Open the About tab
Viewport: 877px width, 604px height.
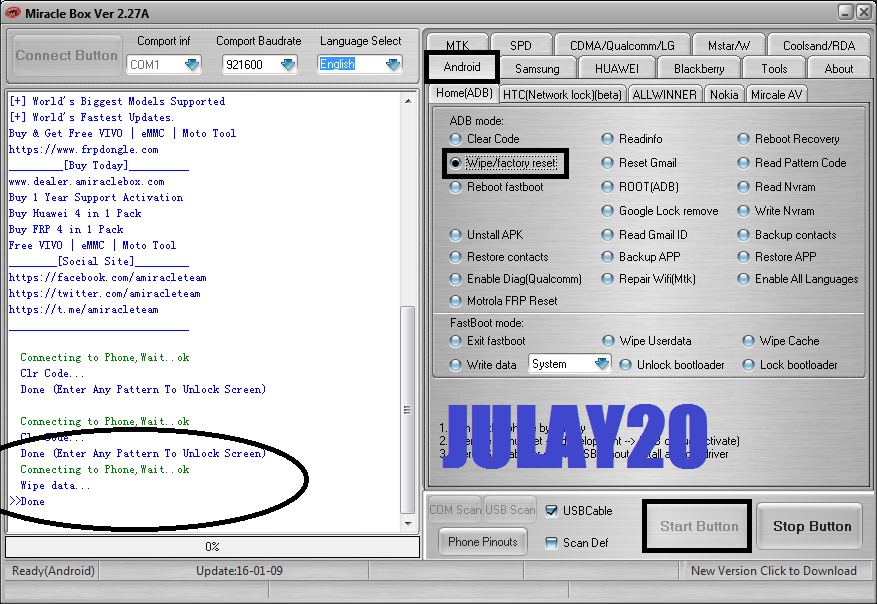[x=838, y=69]
